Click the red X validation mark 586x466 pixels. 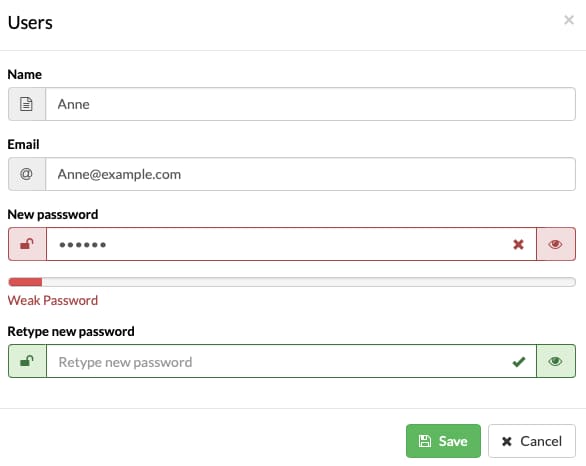click(x=518, y=244)
